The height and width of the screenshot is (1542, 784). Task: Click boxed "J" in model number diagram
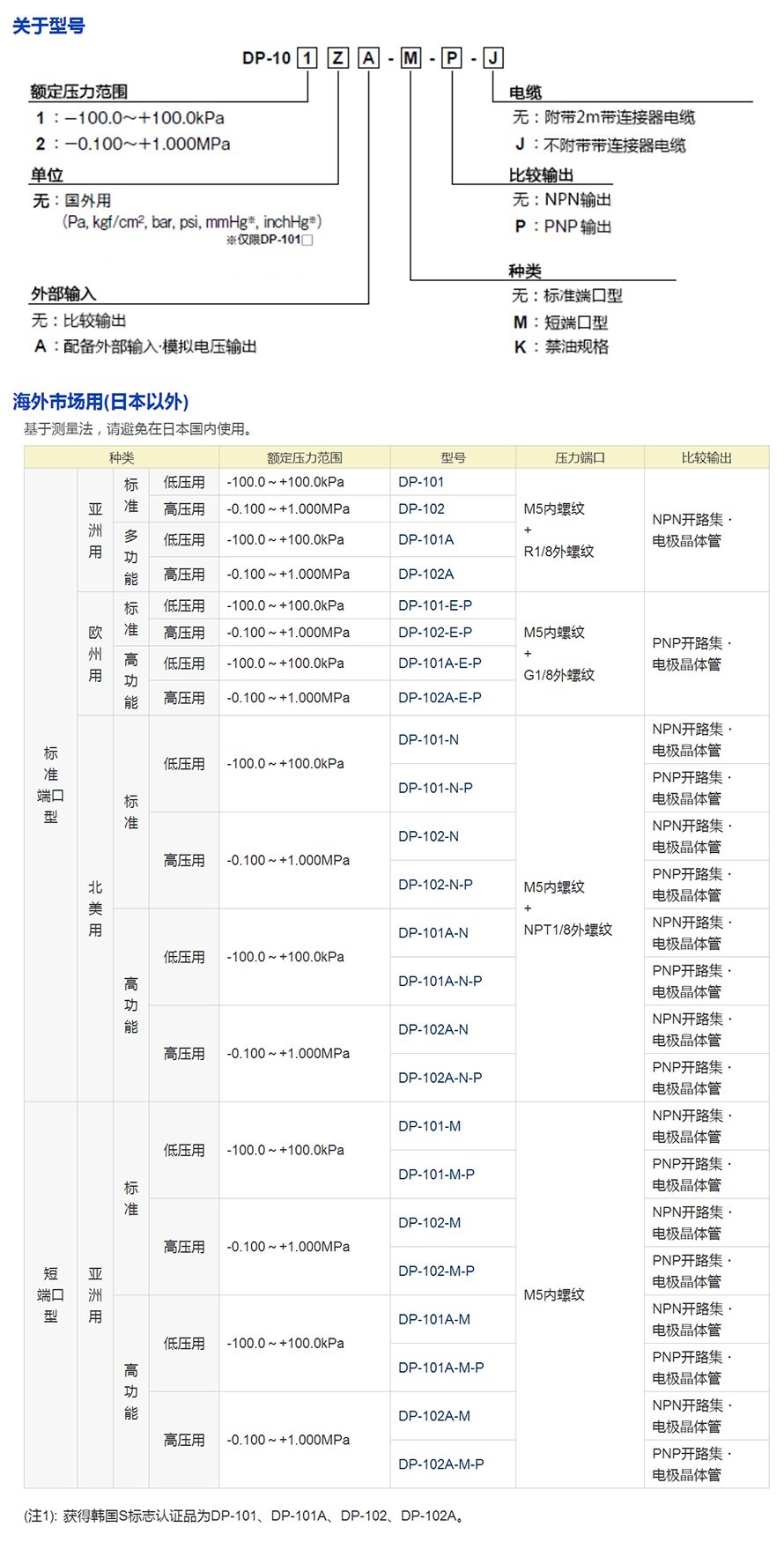click(x=492, y=58)
